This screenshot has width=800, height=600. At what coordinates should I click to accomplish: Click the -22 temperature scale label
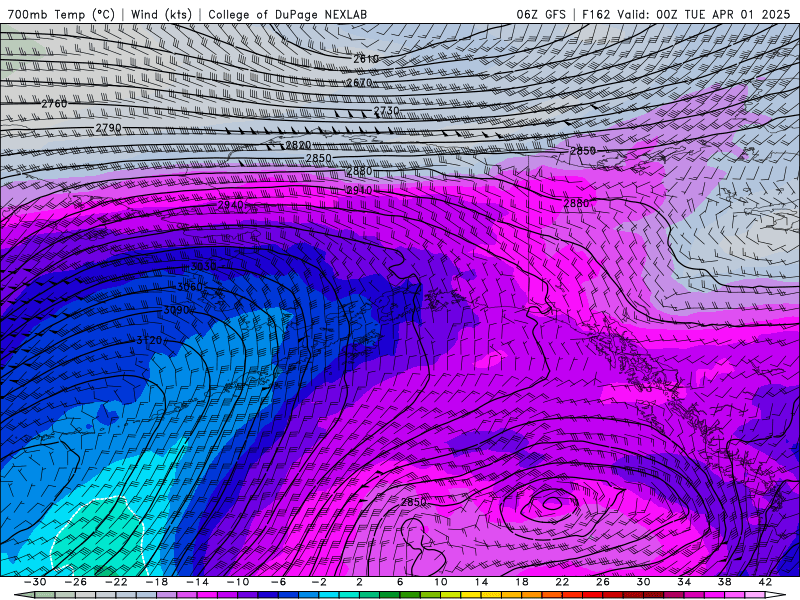[116, 582]
